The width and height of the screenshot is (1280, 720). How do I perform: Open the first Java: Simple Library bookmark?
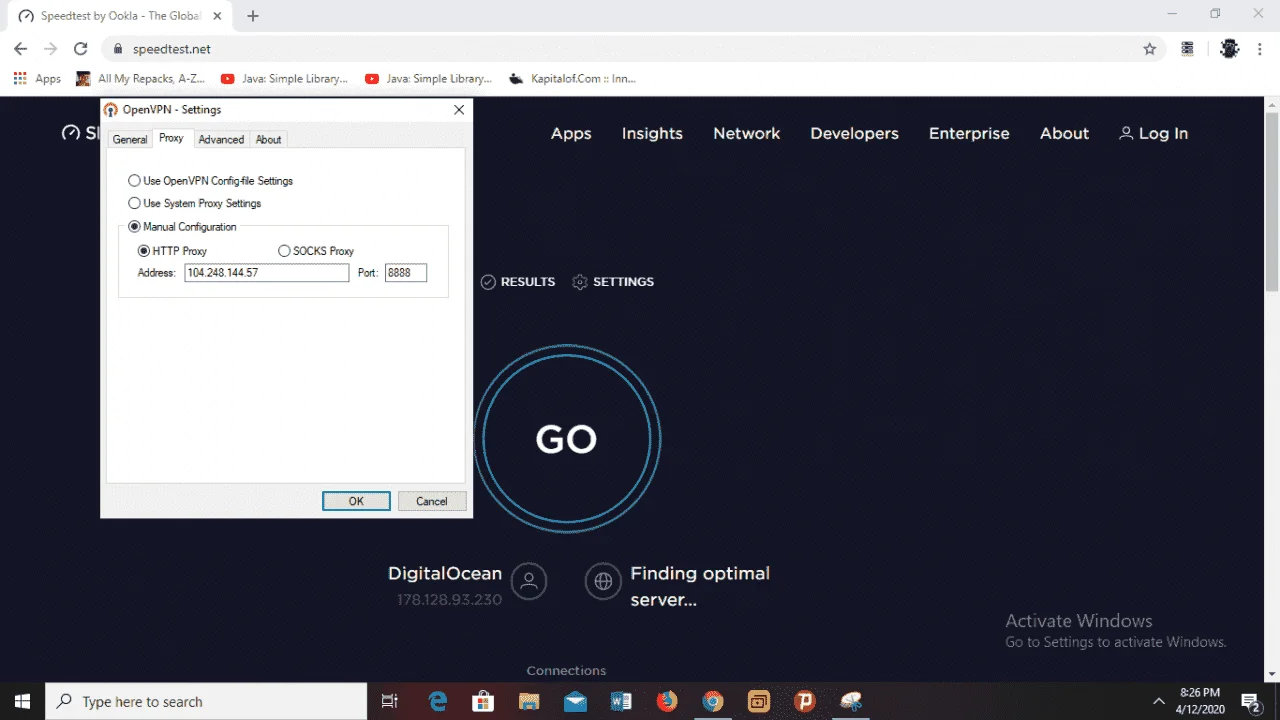pyautogui.click(x=284, y=78)
